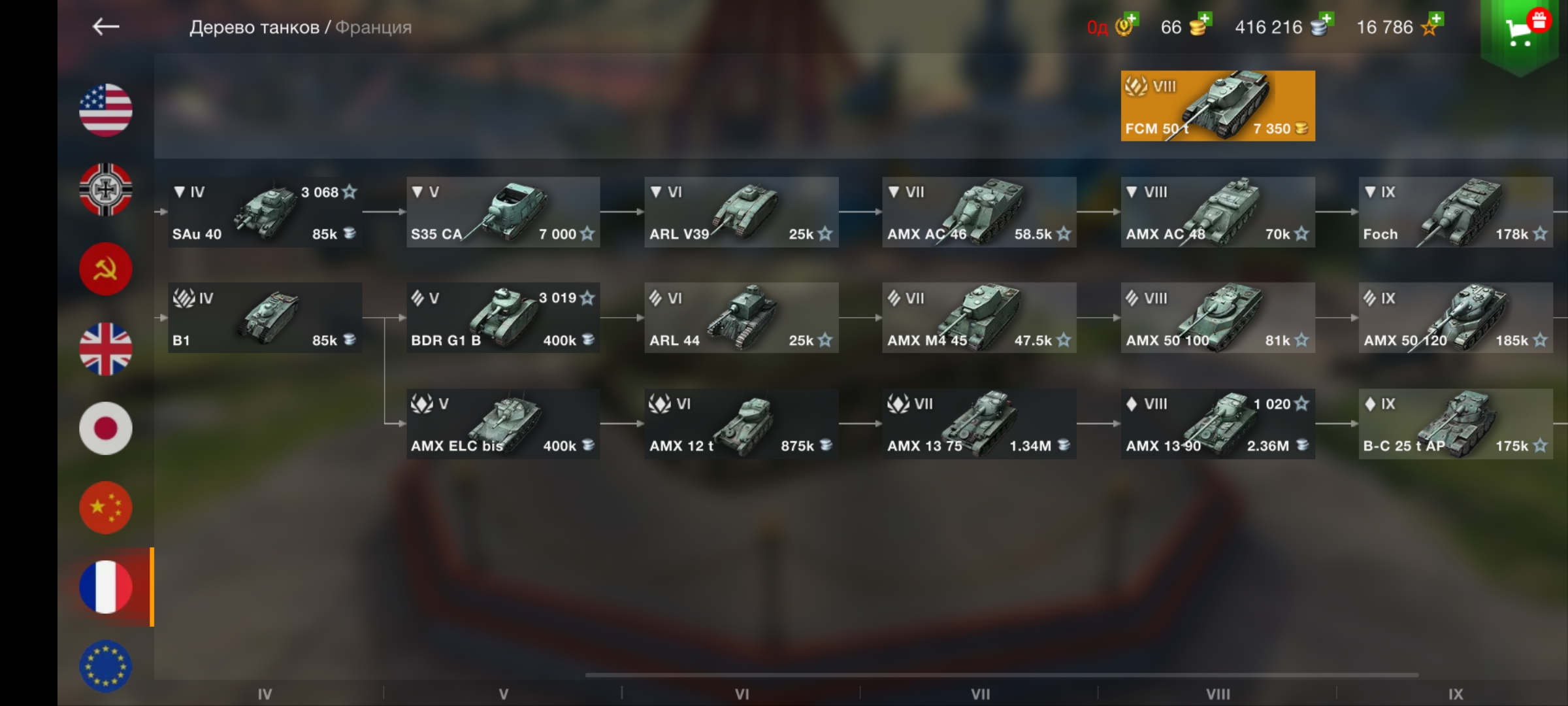Viewport: 1568px width, 706px height.
Task: Open the FCM 50 t premium tank
Action: [x=1218, y=106]
